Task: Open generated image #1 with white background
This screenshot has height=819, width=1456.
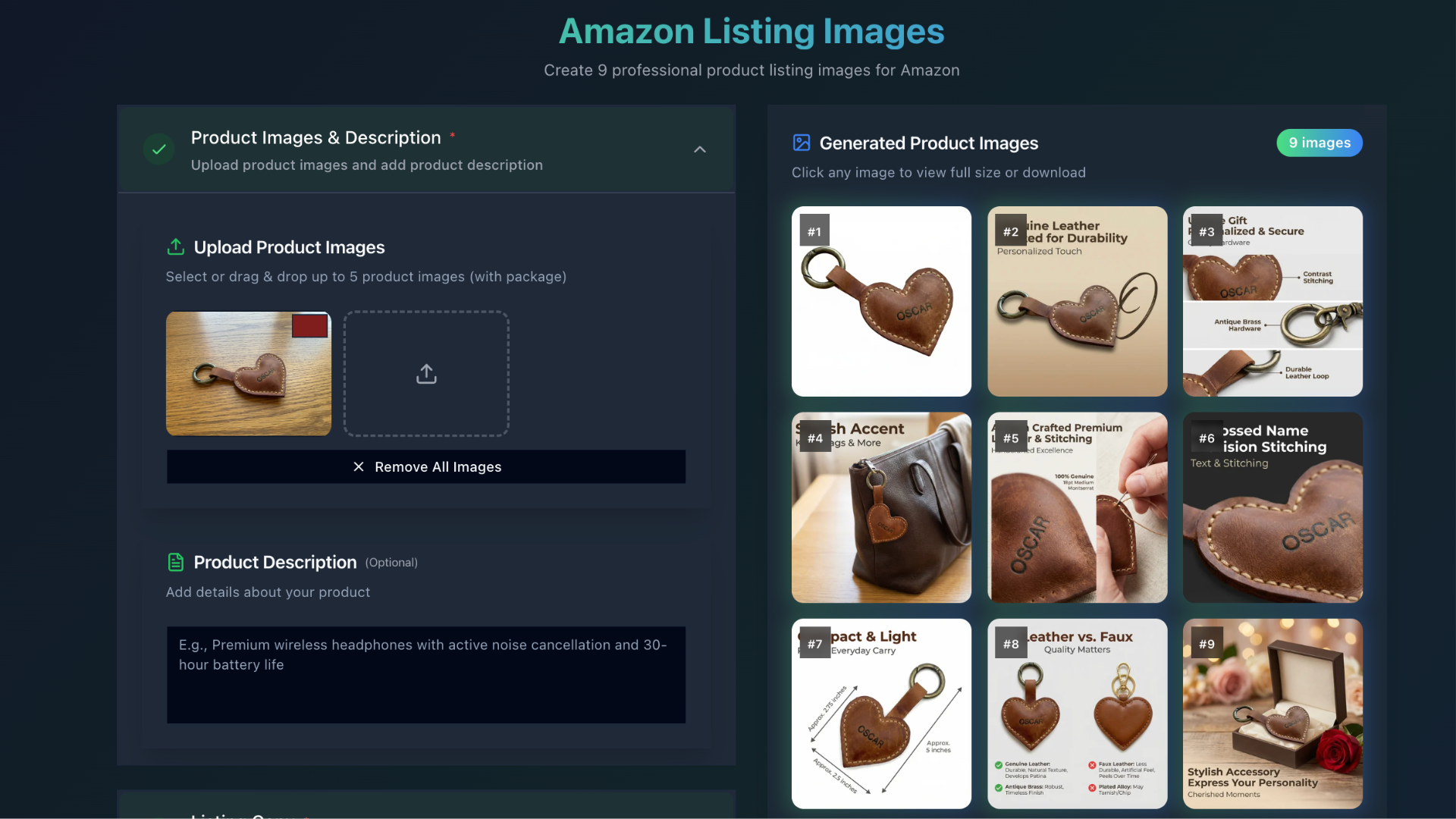Action: (881, 301)
